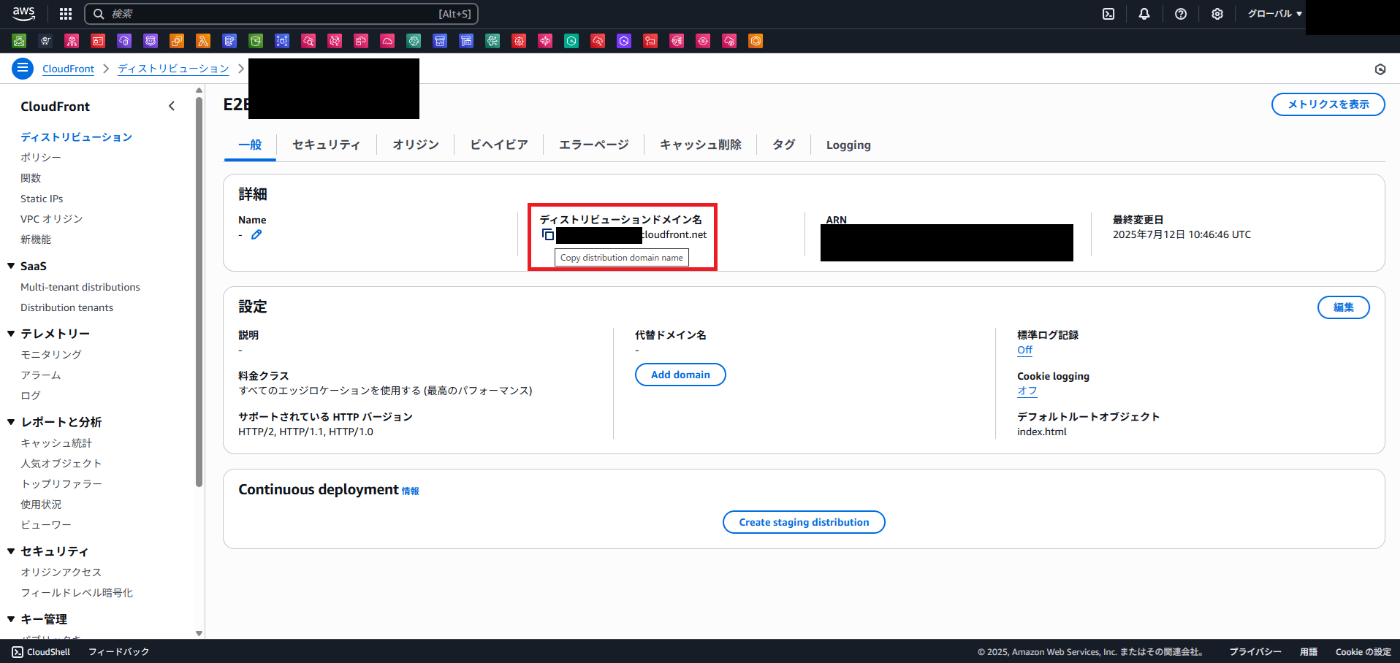Open the settings gear icon
Viewport: 1400px width, 663px height.
(x=1217, y=14)
